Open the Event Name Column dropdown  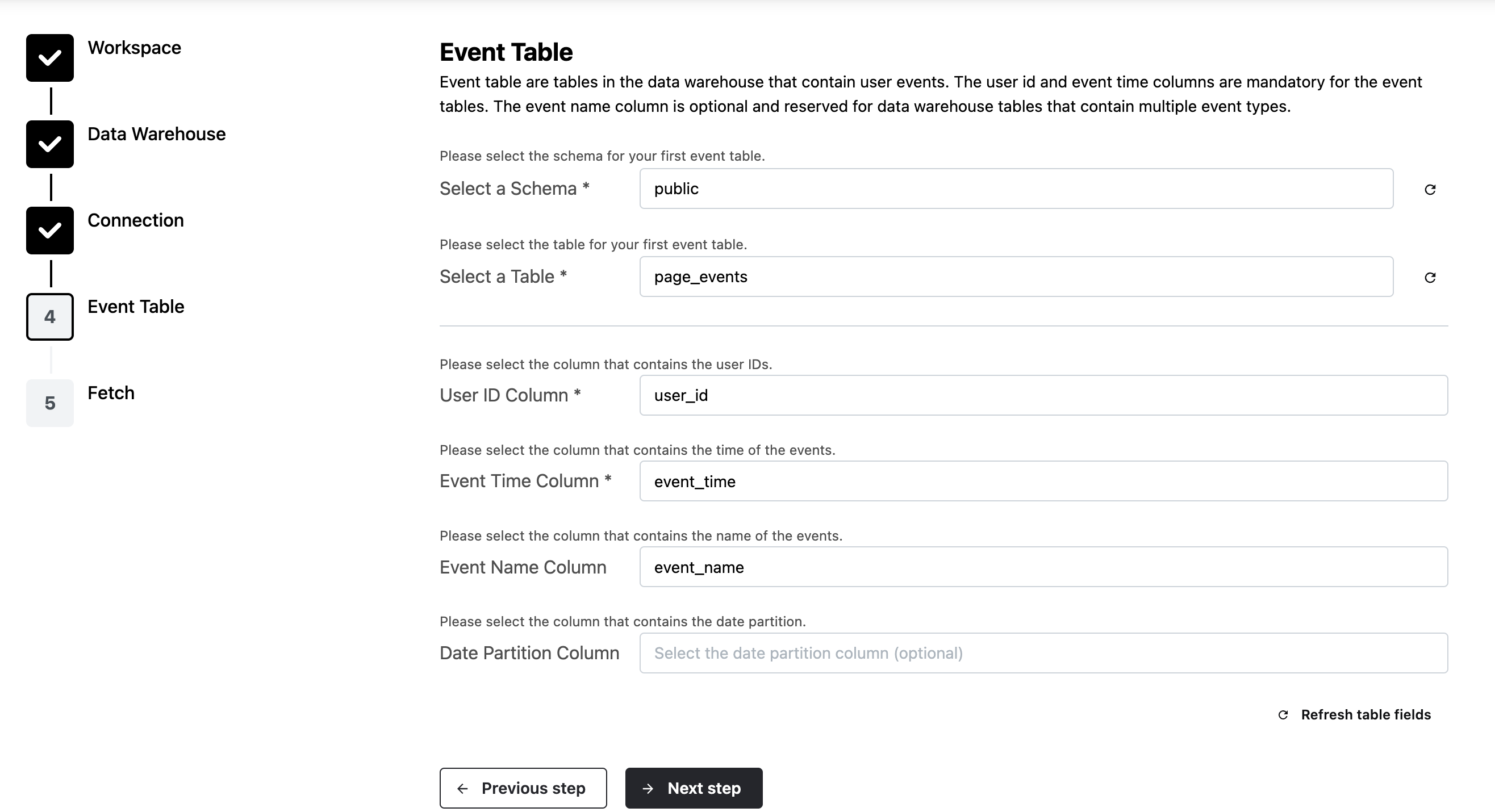1043,567
